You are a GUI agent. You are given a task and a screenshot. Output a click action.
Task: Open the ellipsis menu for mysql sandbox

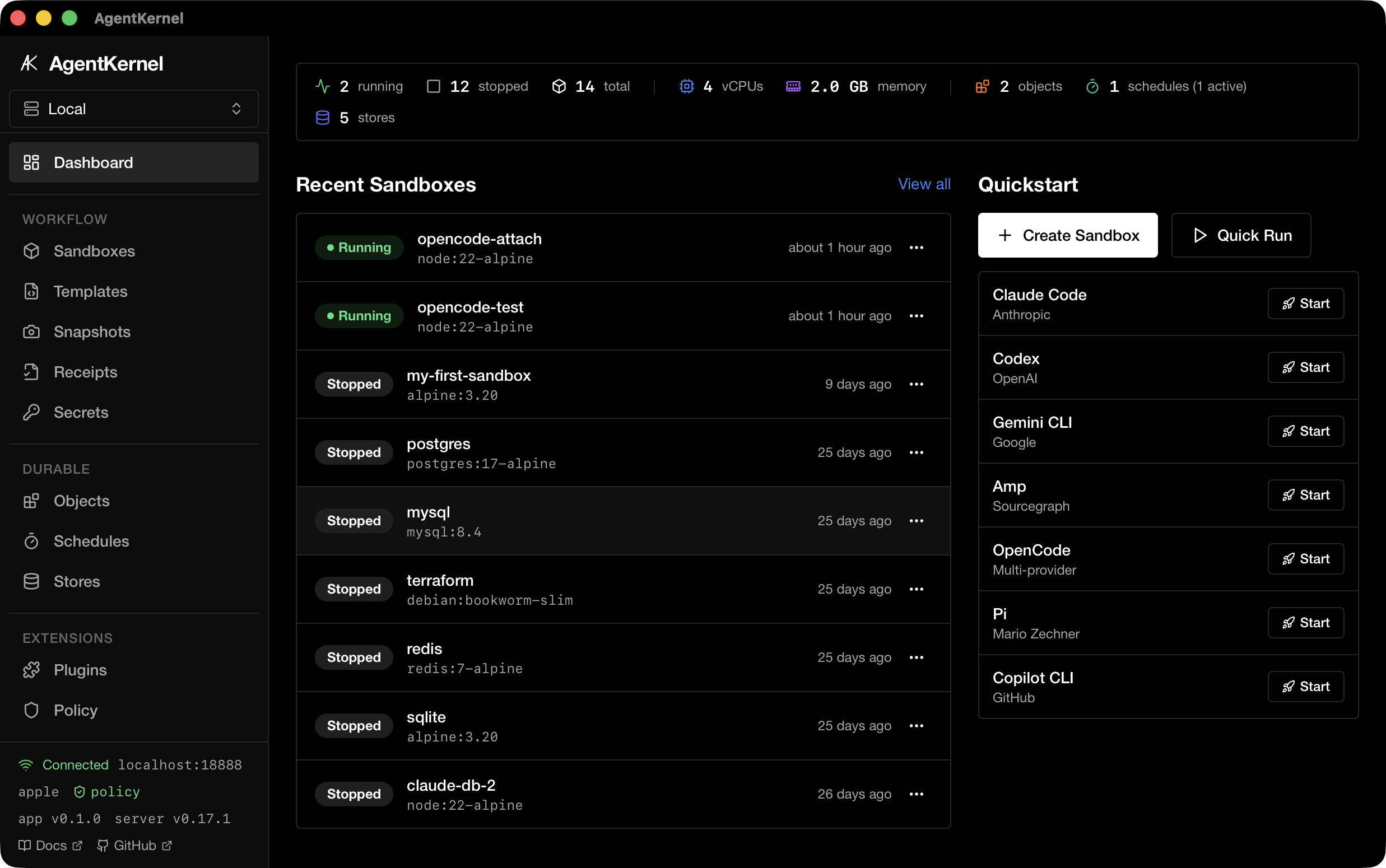click(916, 520)
